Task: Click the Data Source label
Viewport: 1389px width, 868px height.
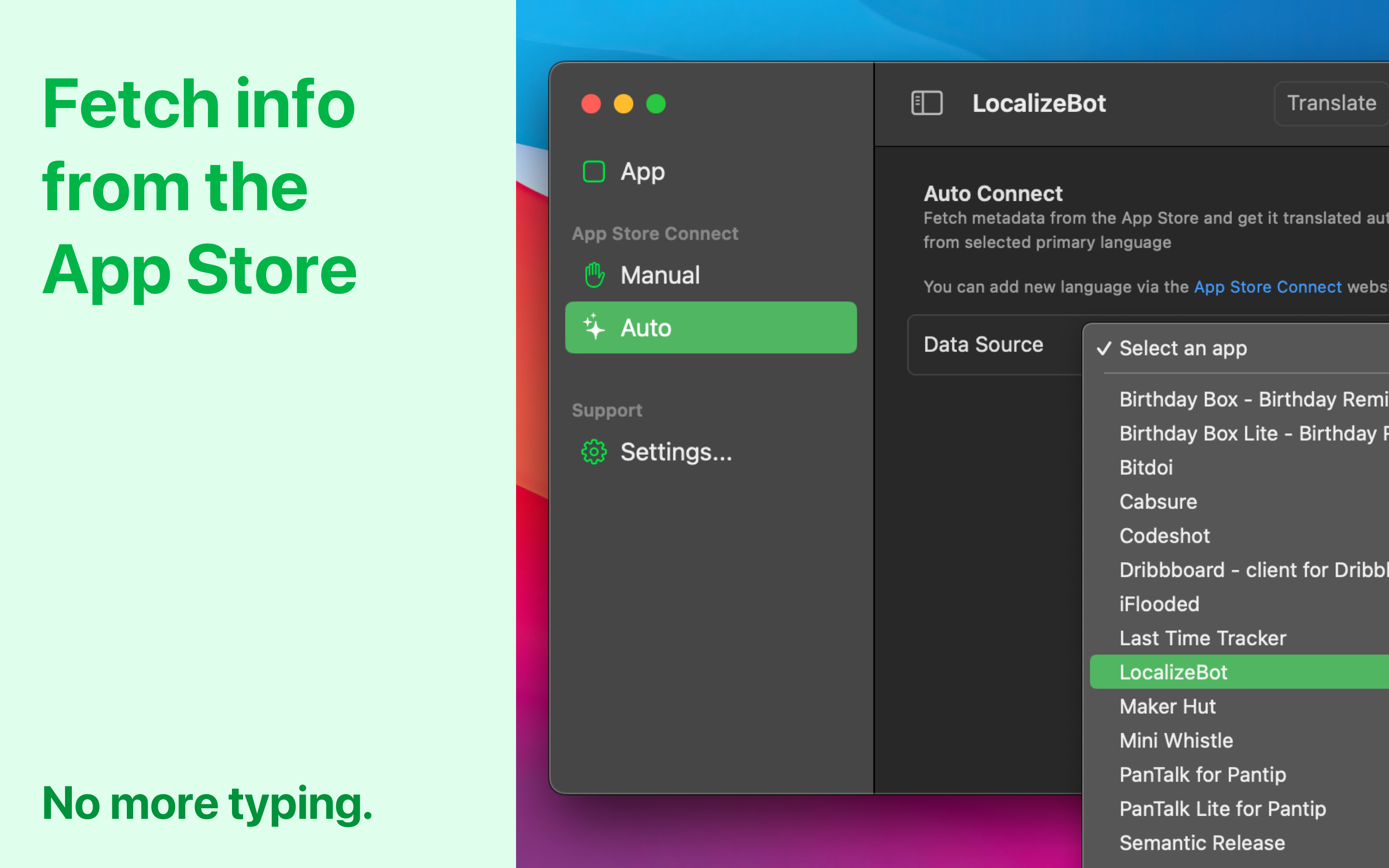Action: (x=983, y=344)
